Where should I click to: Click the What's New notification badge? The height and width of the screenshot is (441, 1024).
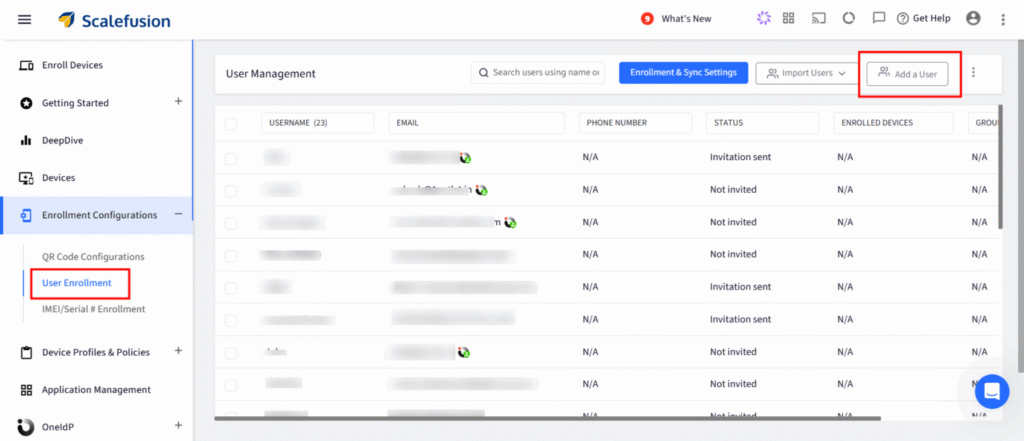pos(647,19)
